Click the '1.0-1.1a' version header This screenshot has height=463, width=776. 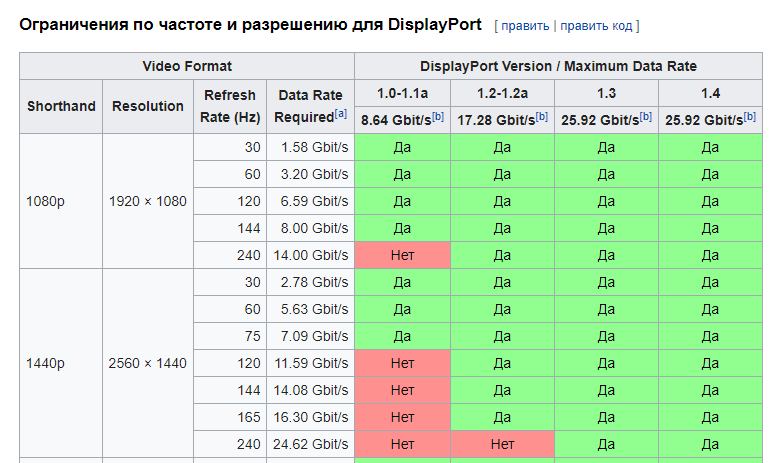coord(402,93)
